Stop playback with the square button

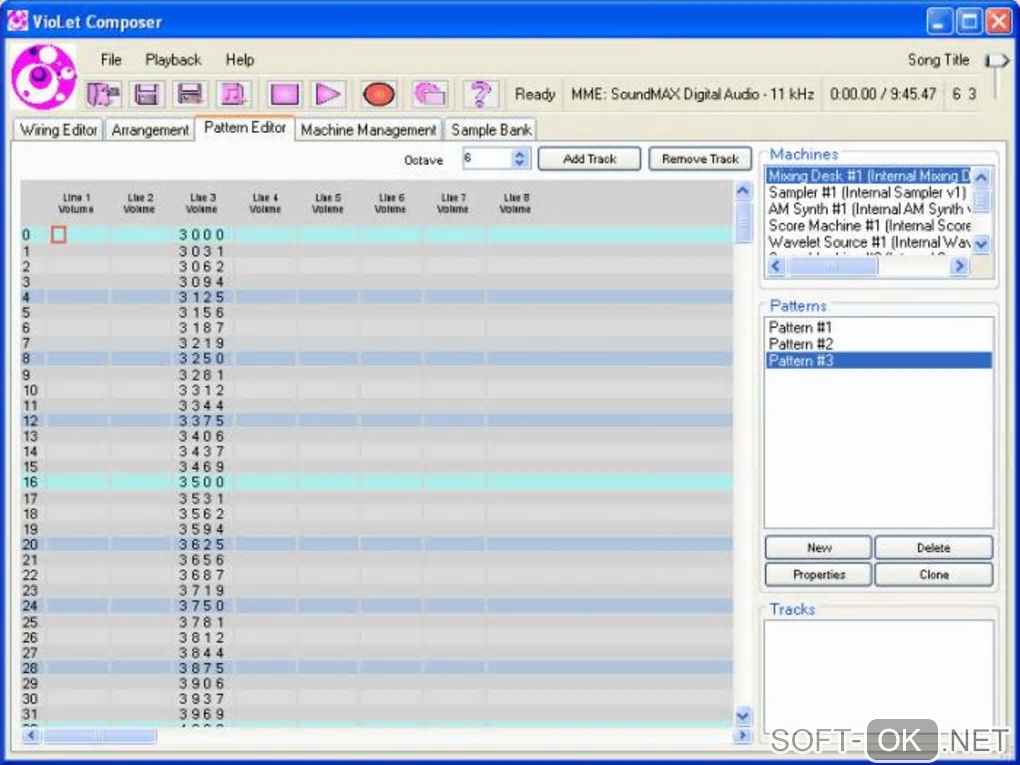[284, 94]
